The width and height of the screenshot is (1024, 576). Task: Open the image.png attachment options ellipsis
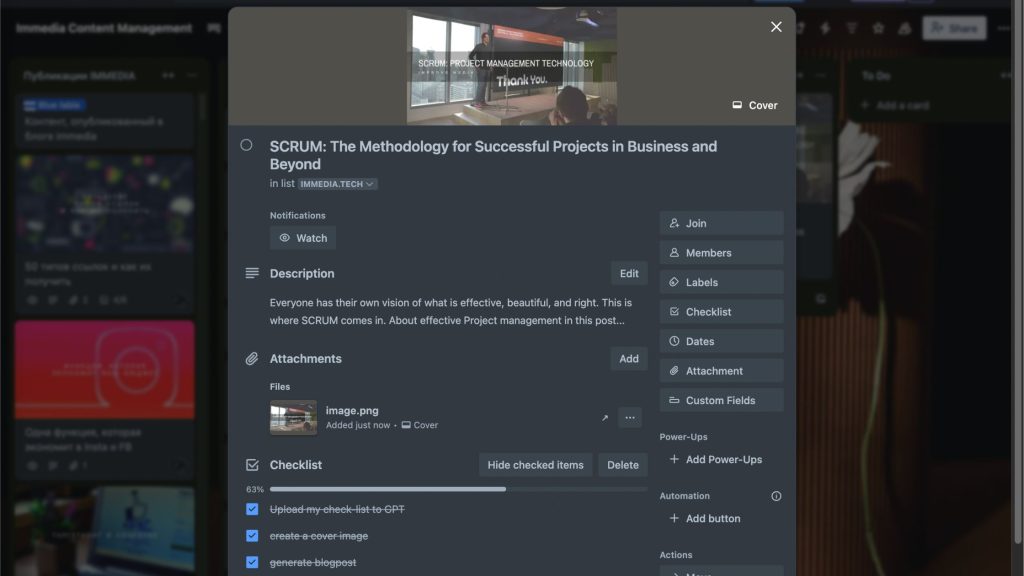pyautogui.click(x=630, y=418)
